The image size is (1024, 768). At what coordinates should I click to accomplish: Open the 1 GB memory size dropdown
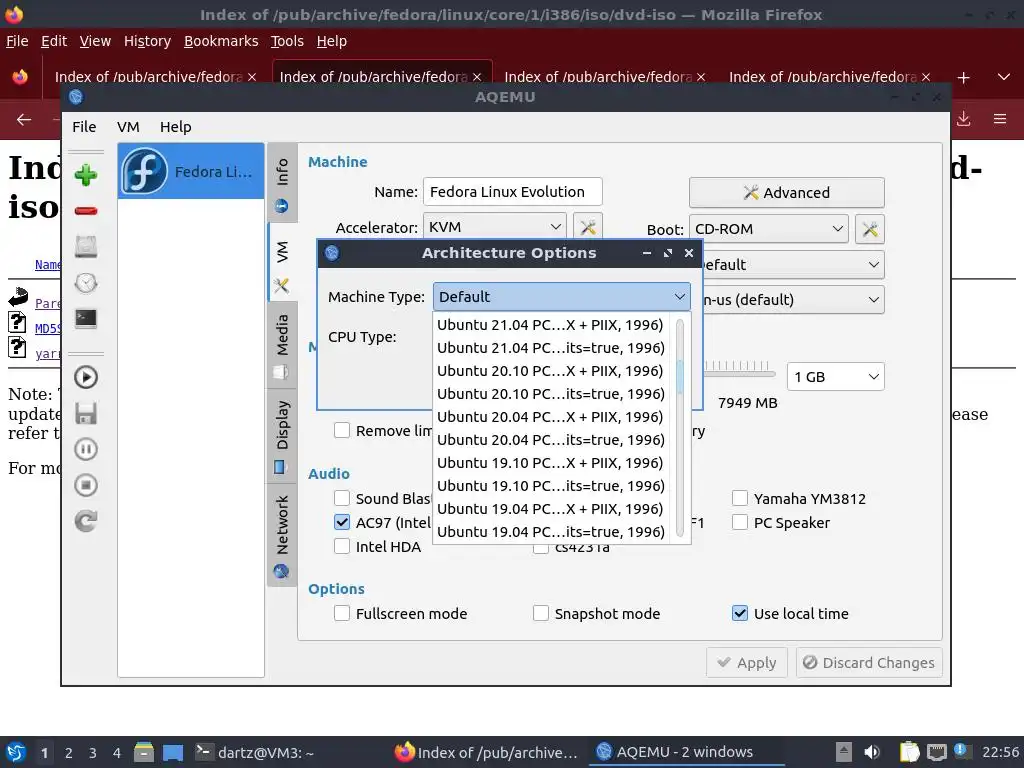[x=836, y=377]
